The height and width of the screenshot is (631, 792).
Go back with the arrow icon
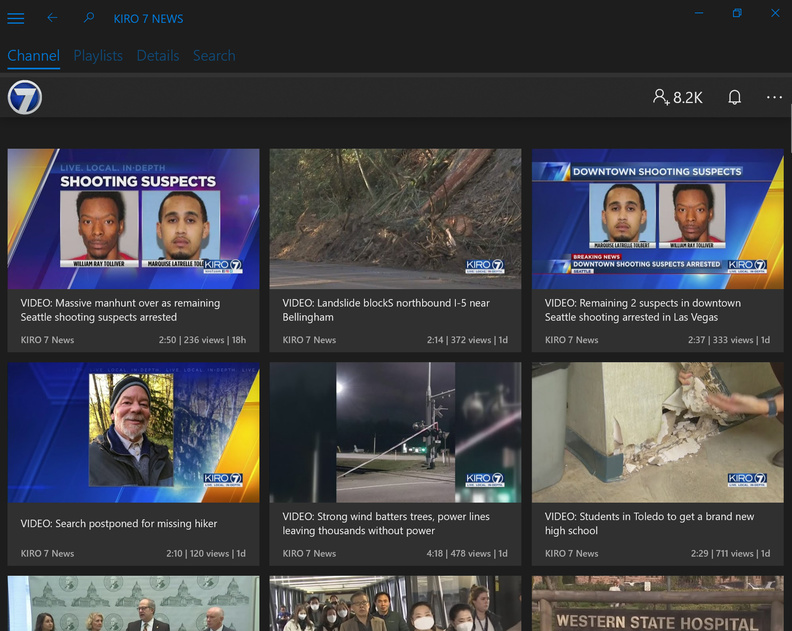pos(52,18)
